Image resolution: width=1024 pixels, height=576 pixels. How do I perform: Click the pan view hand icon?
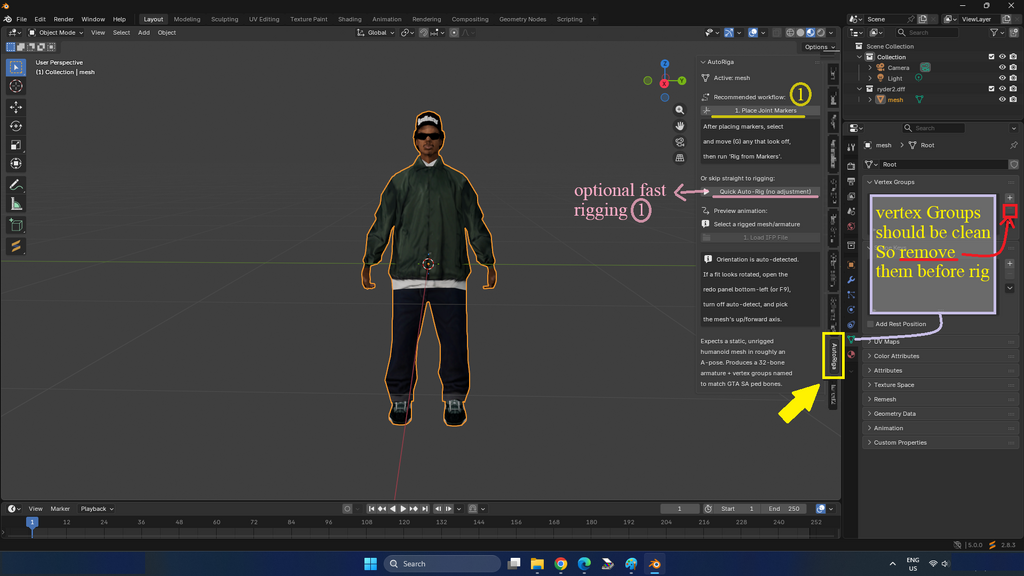point(680,126)
